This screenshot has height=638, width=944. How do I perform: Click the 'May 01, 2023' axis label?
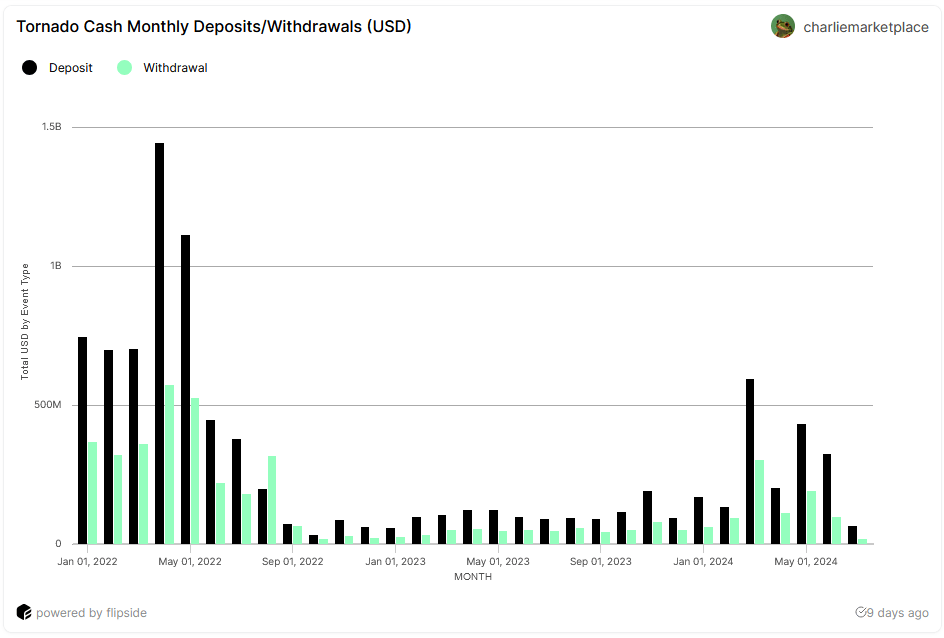(x=498, y=562)
